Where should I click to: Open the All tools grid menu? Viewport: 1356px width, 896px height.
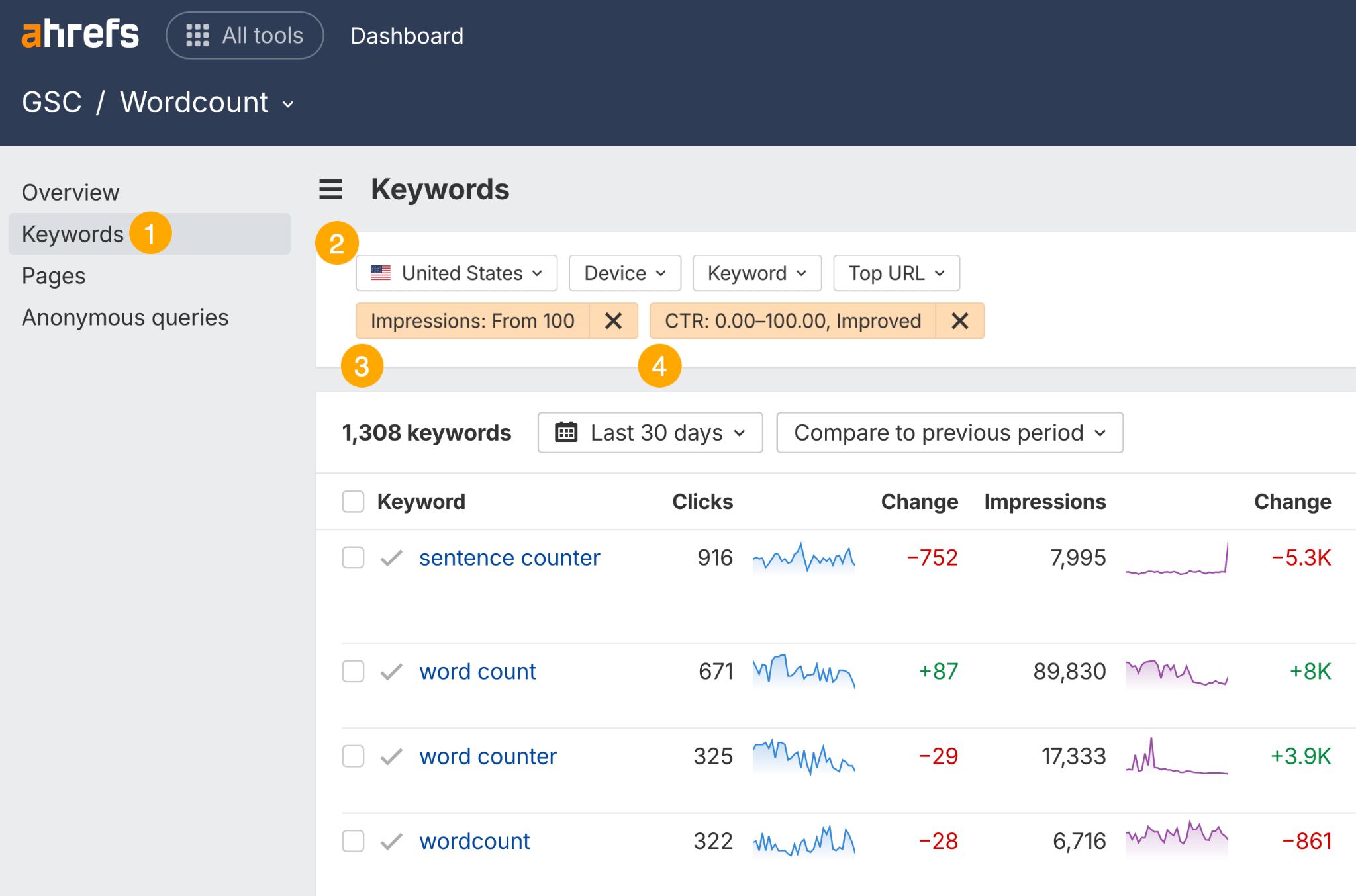(x=244, y=34)
